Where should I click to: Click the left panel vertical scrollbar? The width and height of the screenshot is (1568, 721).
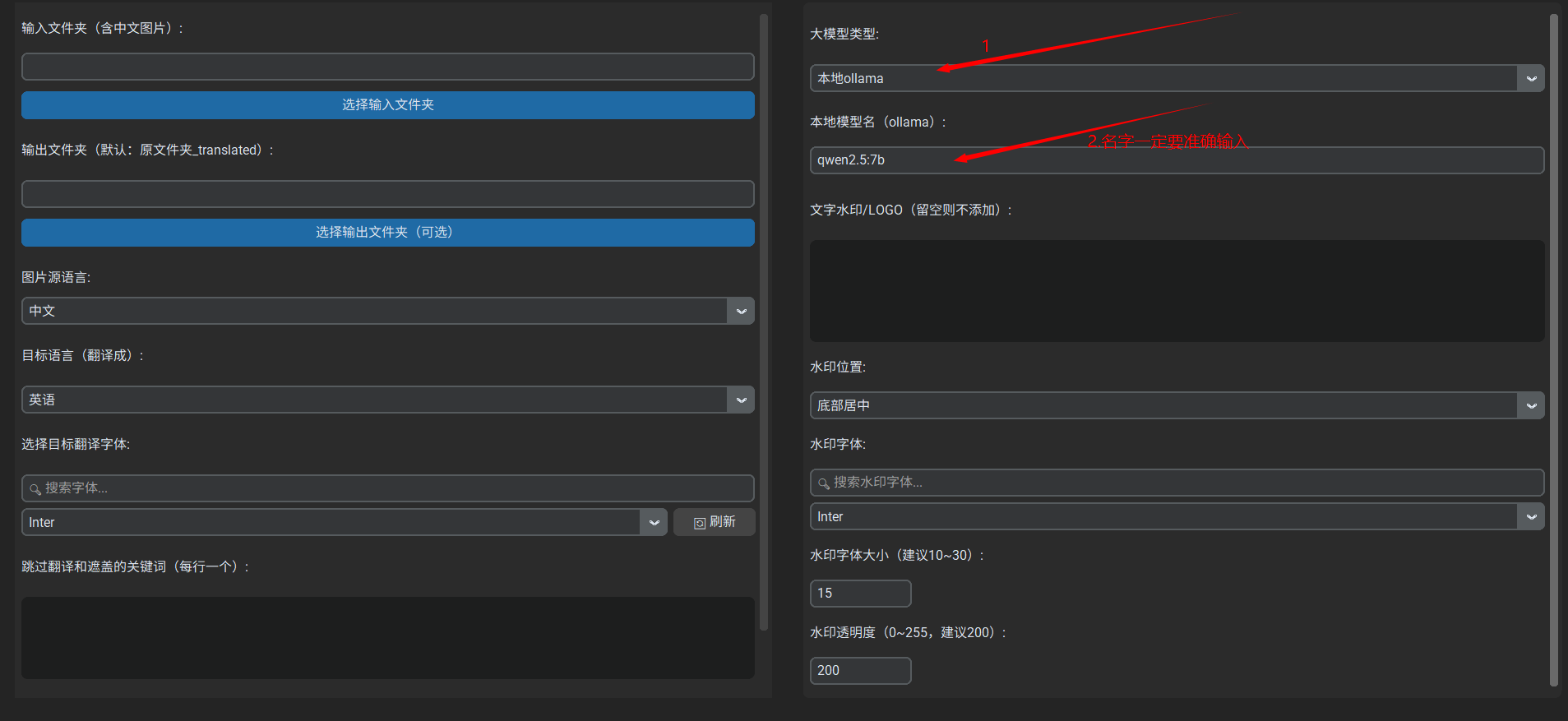coord(764,321)
